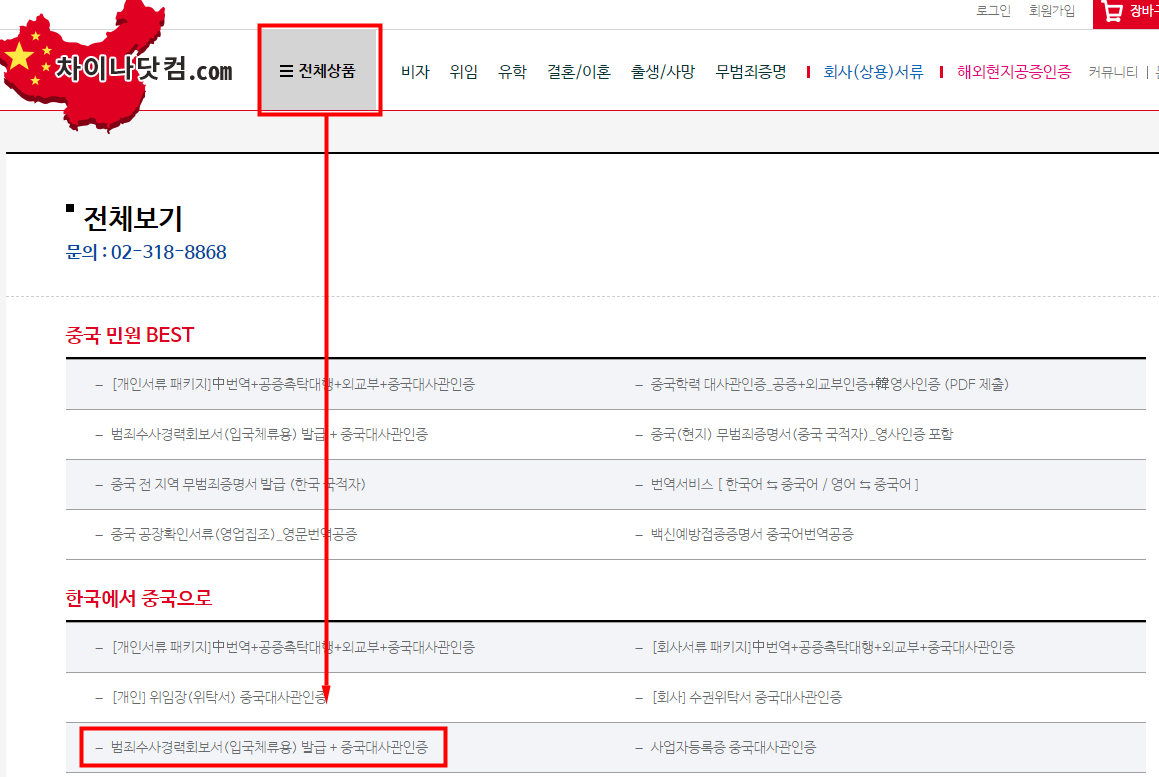Select [회사] 수권위탁서 중국대사관인증 link

[x=746, y=697]
